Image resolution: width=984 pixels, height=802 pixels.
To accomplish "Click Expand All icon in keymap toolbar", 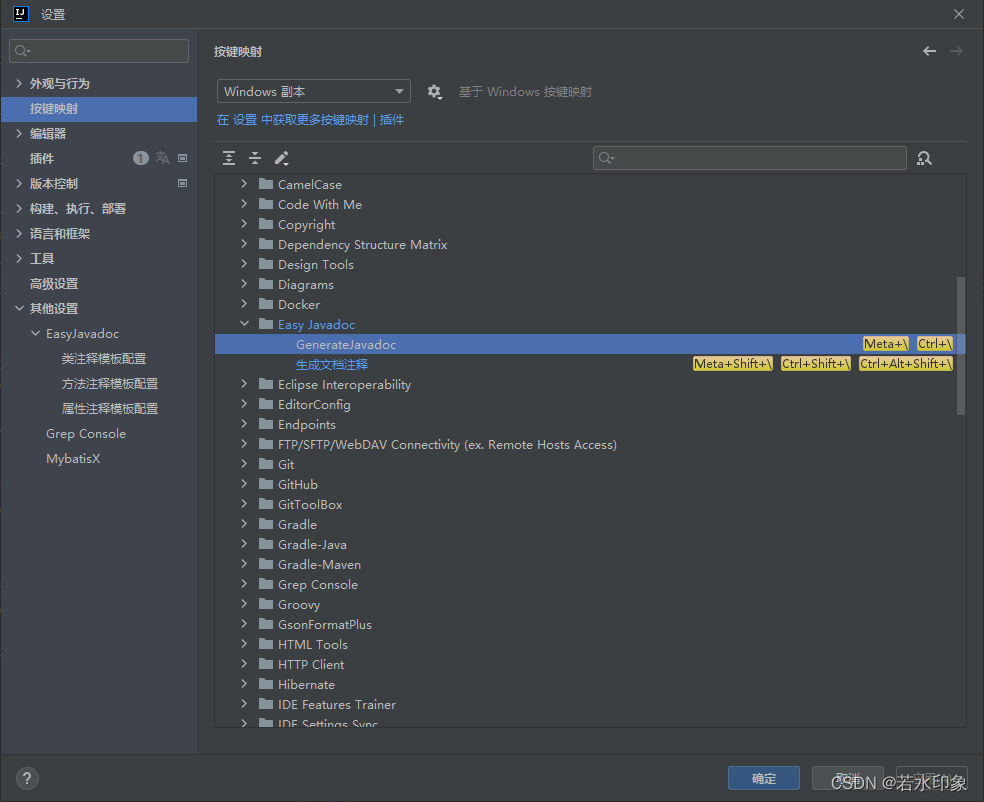I will coord(229,158).
